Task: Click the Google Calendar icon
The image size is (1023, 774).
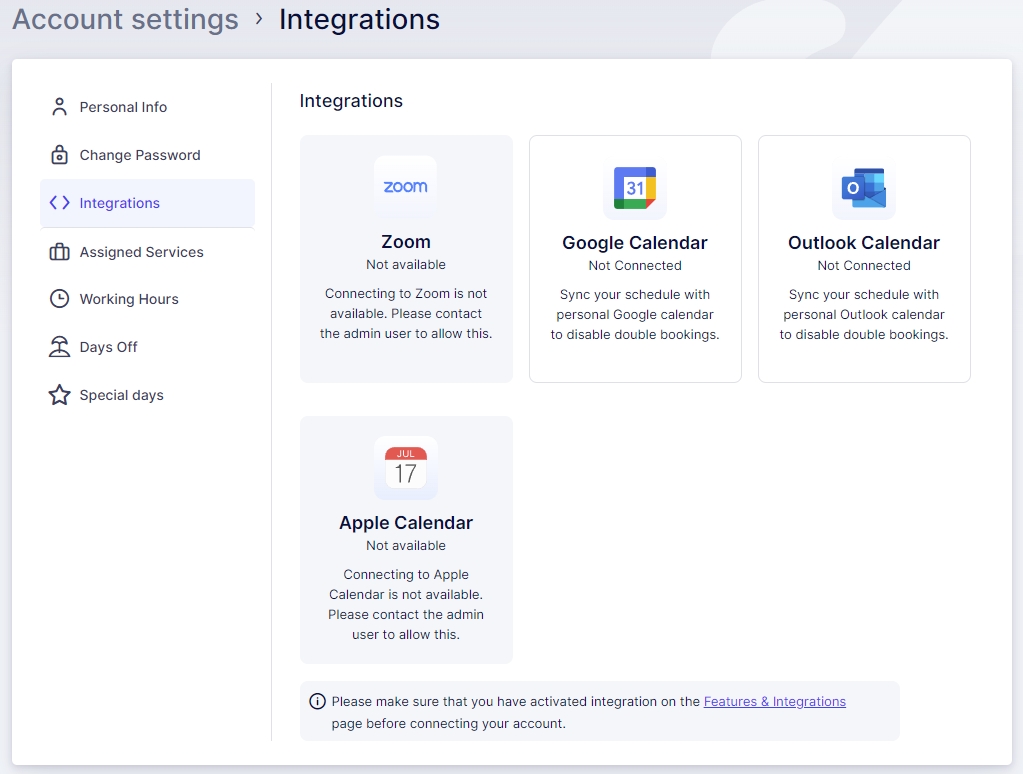Action: click(x=634, y=188)
